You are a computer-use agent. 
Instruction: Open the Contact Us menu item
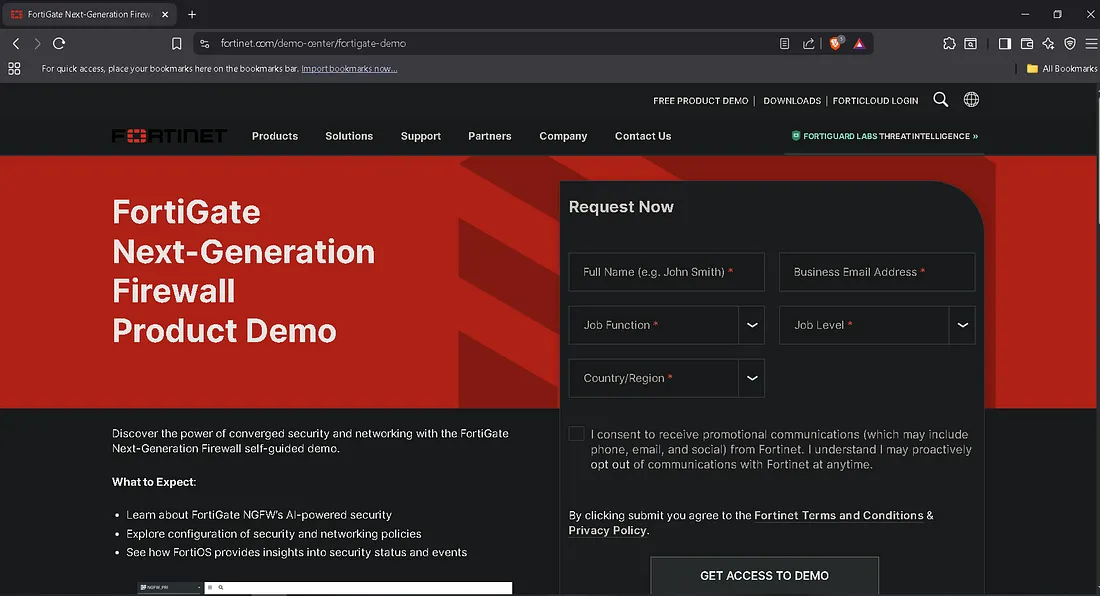tap(643, 136)
